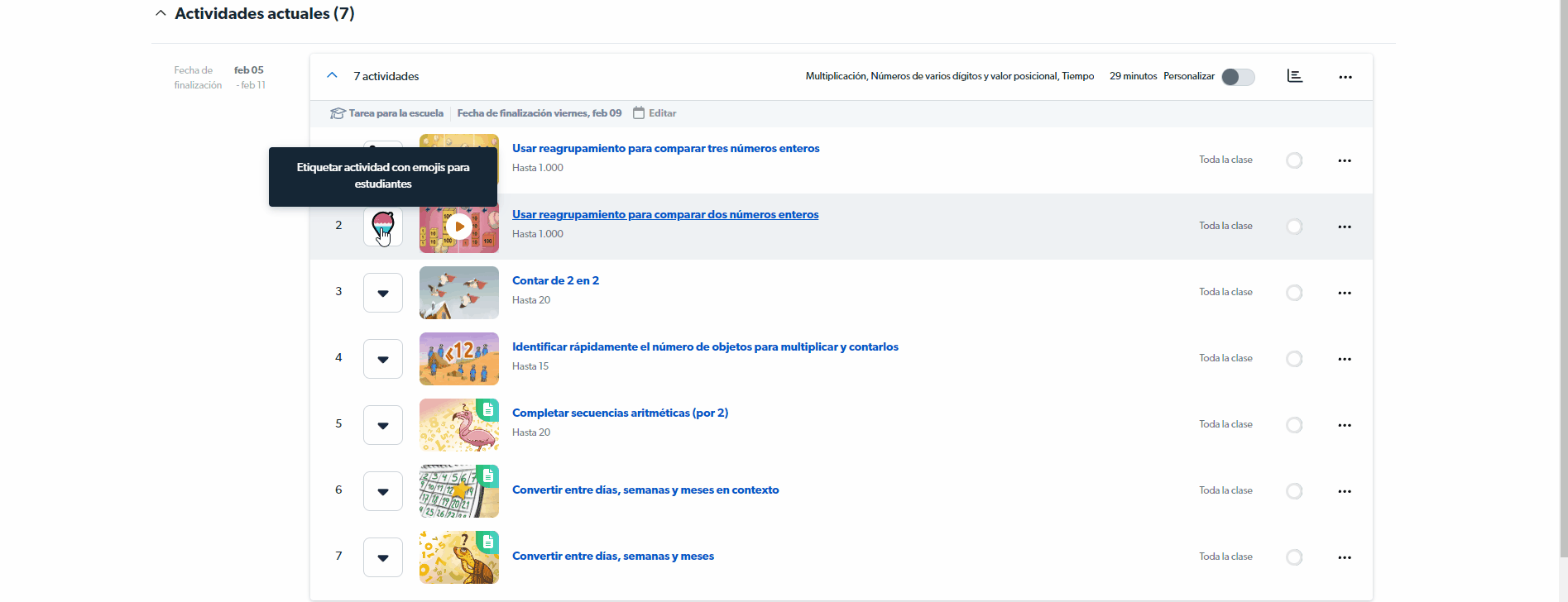Open three-dot menu for Completar secuencias aritméticas

coord(1345,425)
